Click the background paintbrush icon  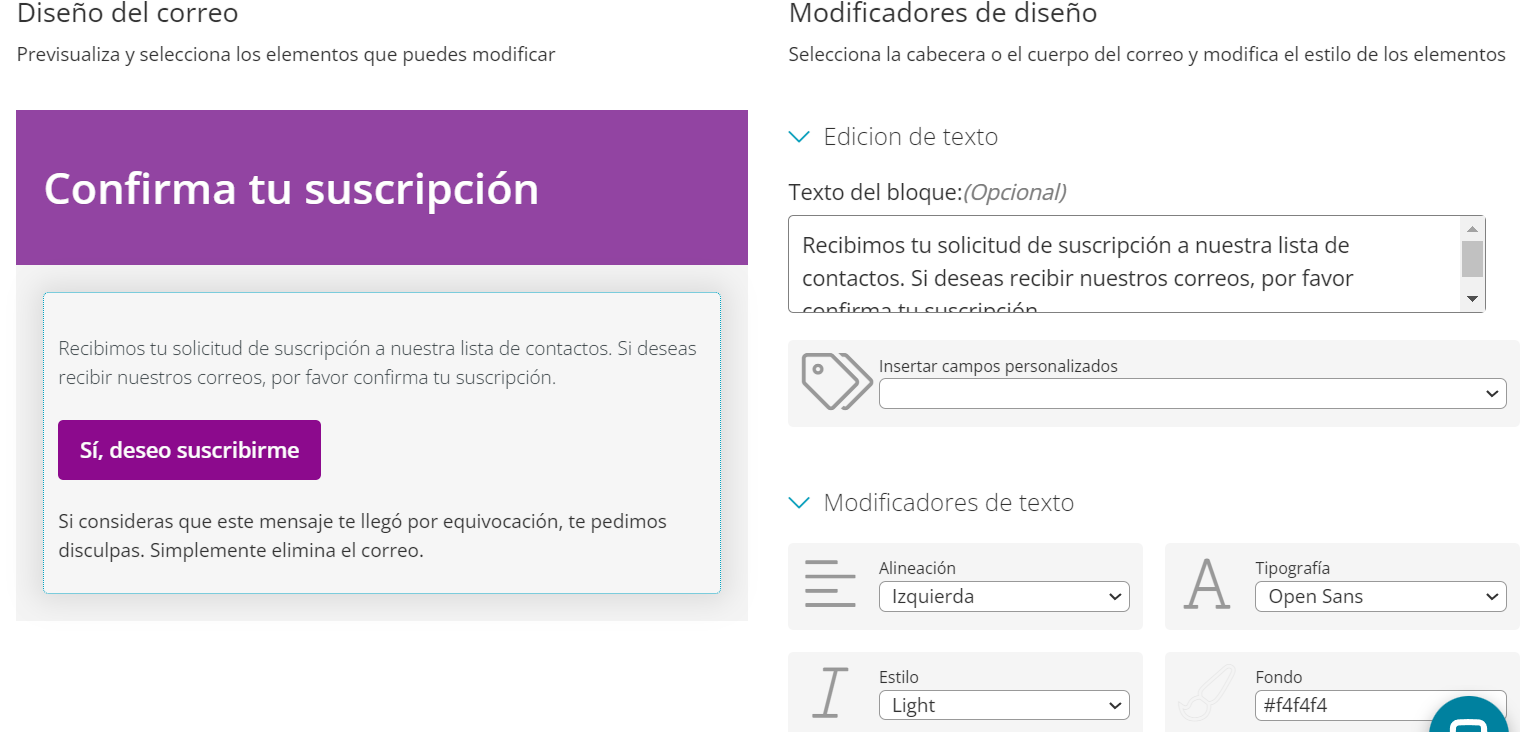coord(1206,694)
